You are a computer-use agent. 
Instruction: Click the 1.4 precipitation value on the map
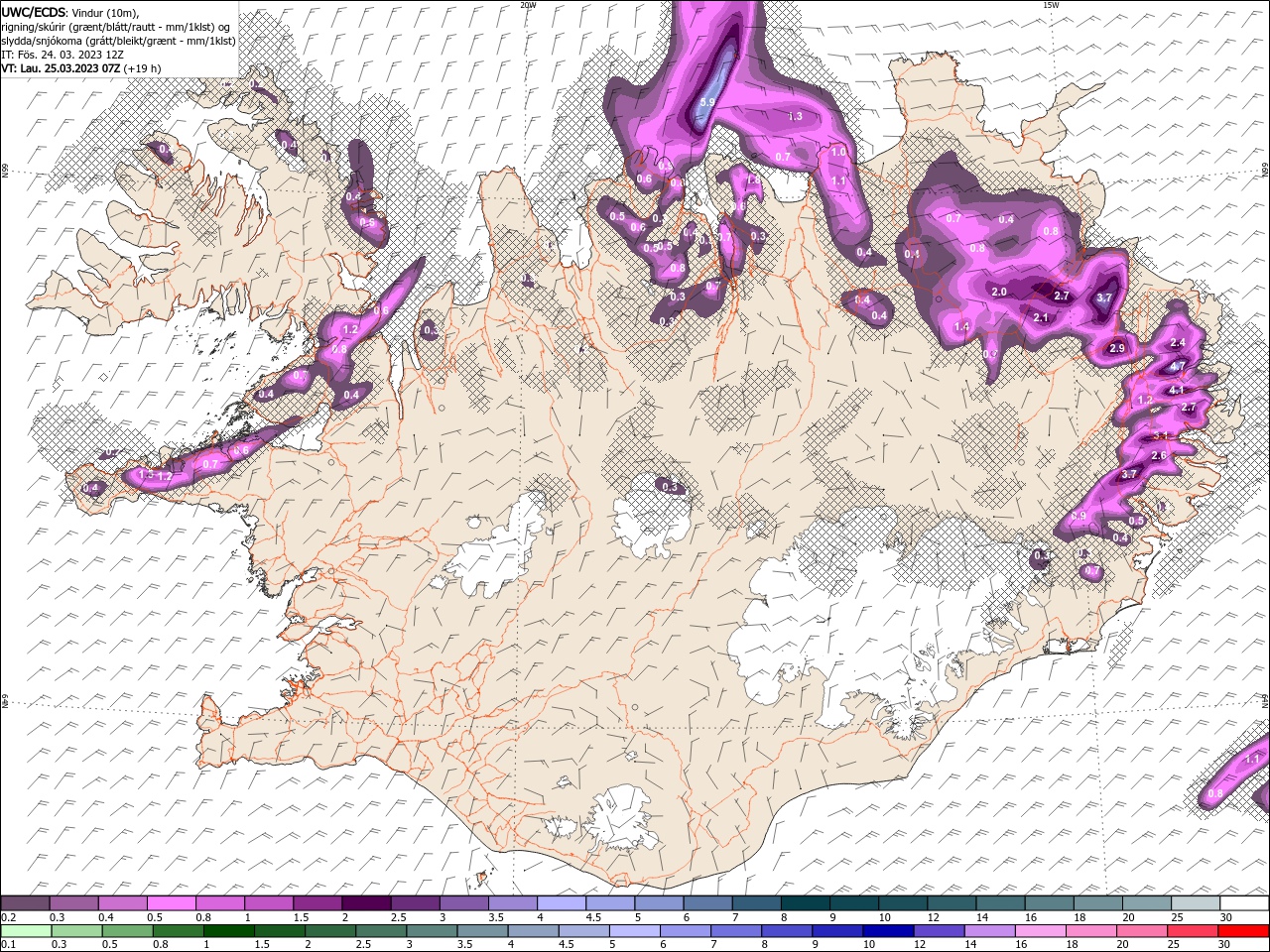click(961, 326)
